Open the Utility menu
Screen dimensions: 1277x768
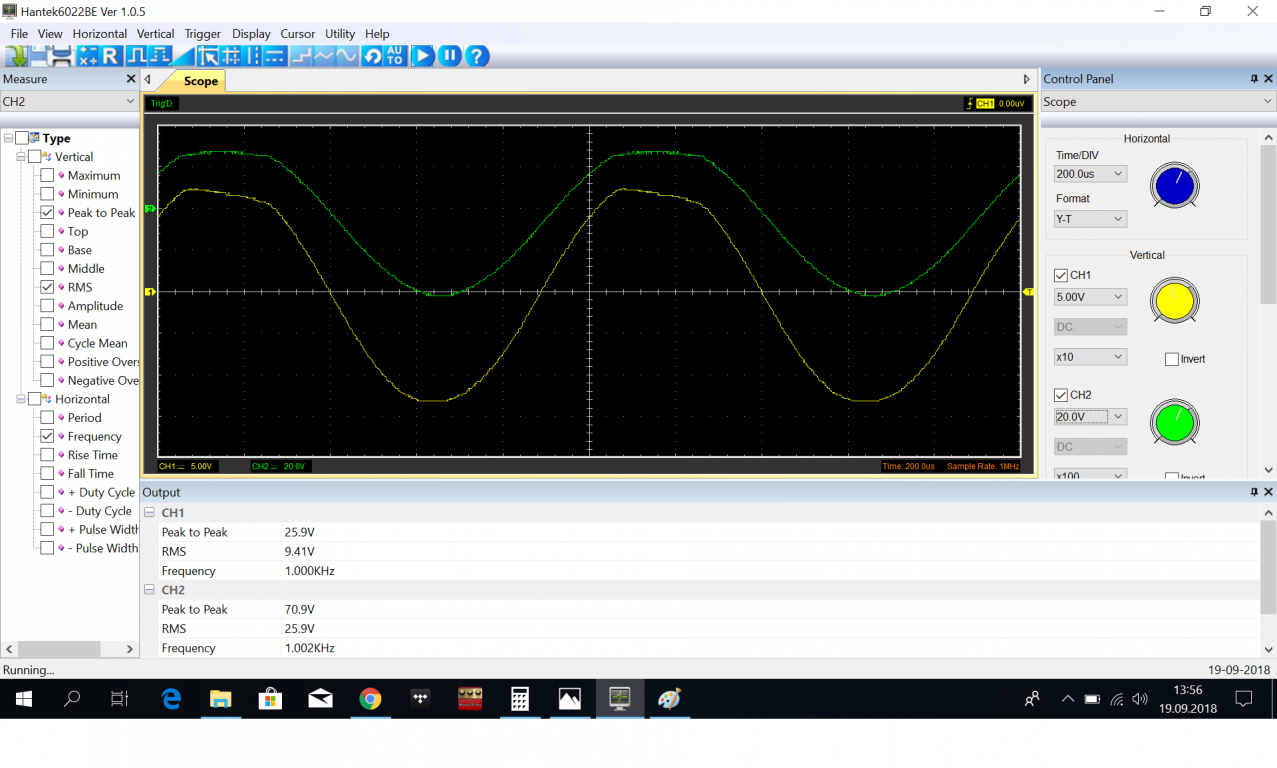pyautogui.click(x=340, y=34)
